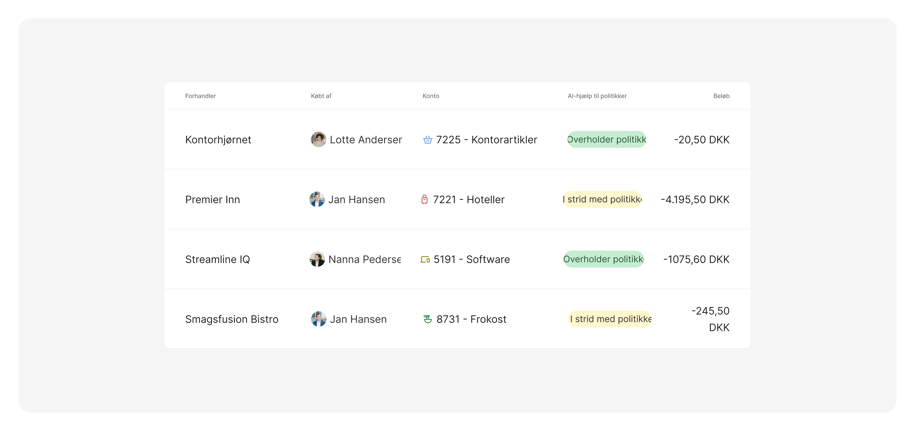The image size is (915, 431).
Task: Click Lotte Andersen's profile avatar
Action: (x=318, y=140)
